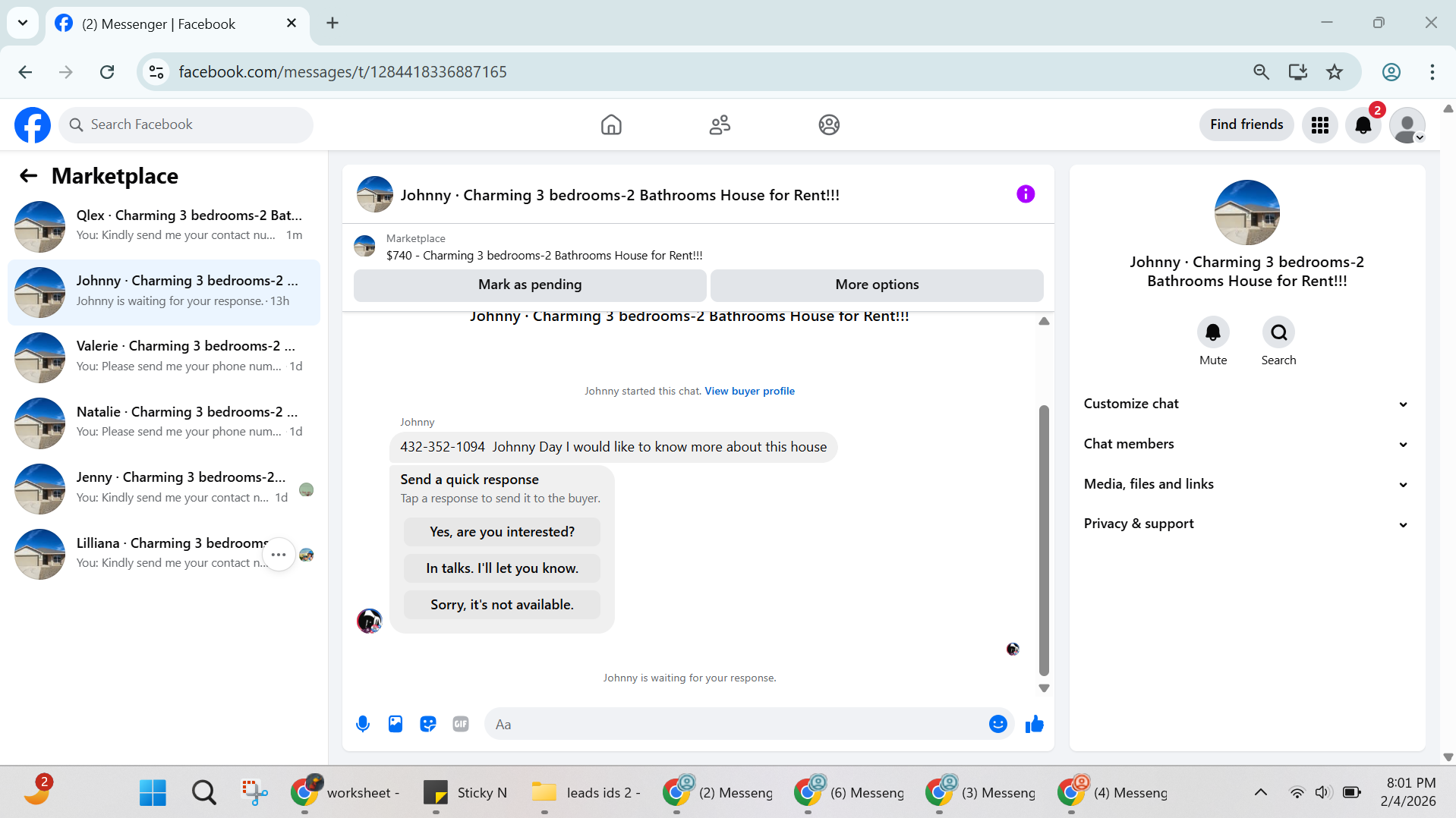Open the Facebook menu grid icon
The width and height of the screenshot is (1456, 818).
pyautogui.click(x=1320, y=124)
